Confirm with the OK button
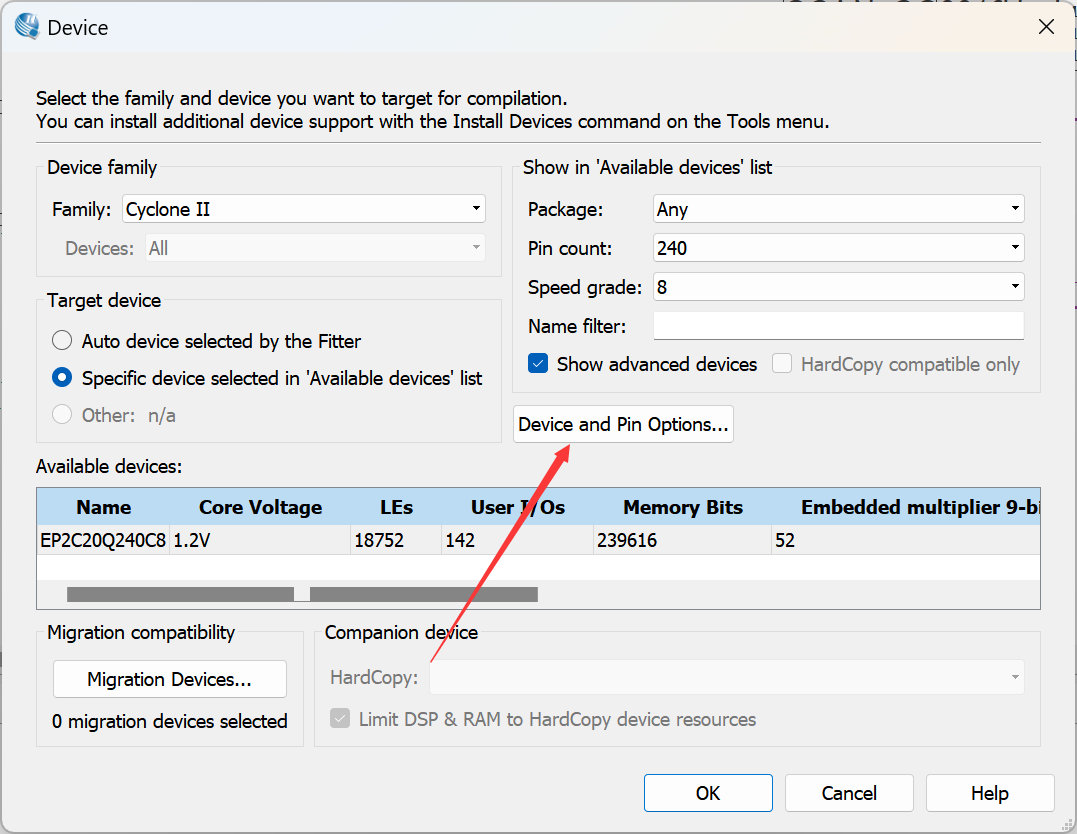1077x834 pixels. click(x=708, y=793)
